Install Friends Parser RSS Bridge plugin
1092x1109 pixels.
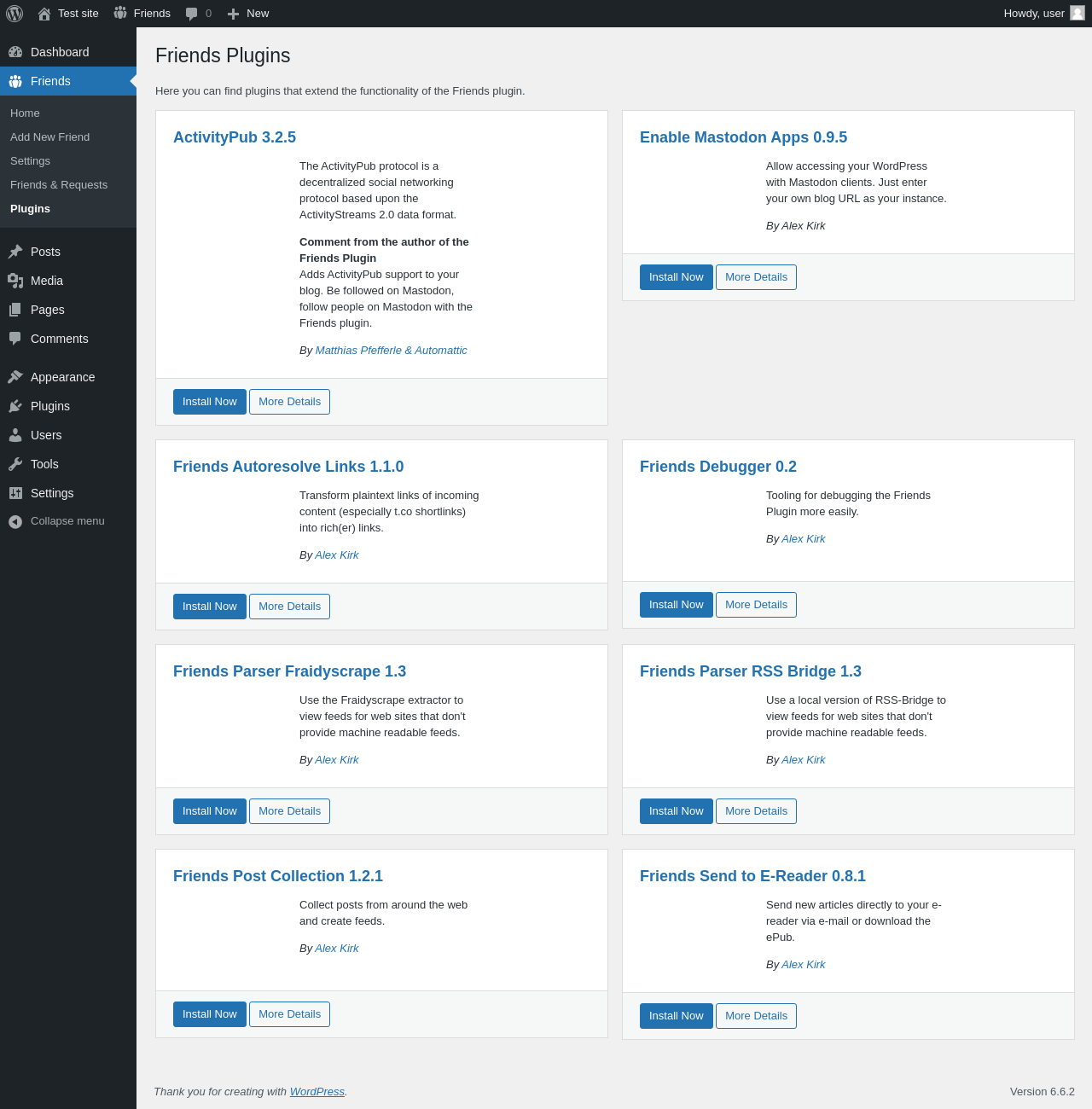point(677,811)
